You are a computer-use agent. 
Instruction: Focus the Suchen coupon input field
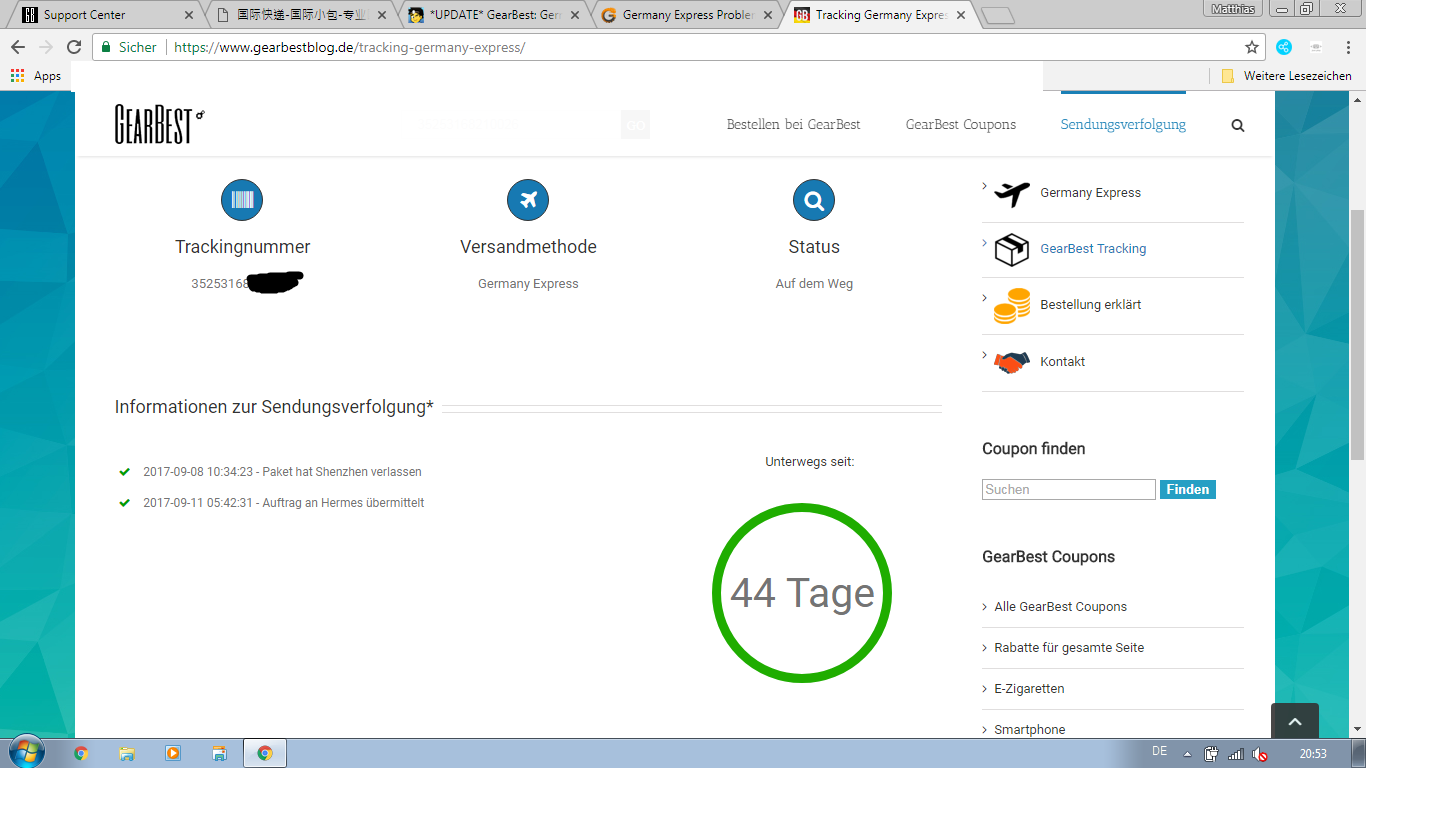[1069, 489]
